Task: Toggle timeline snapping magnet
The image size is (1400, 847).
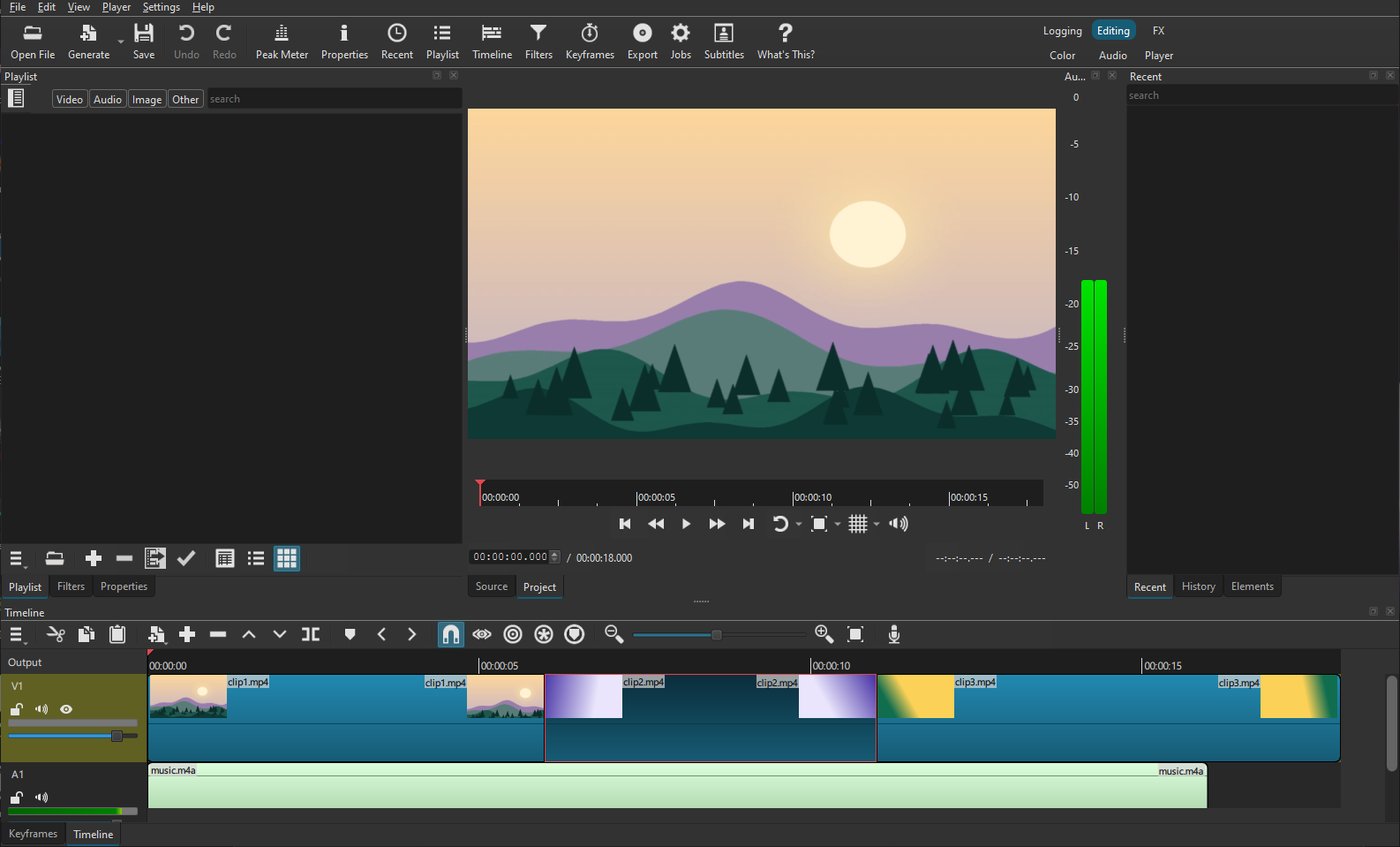Action: coord(450,634)
